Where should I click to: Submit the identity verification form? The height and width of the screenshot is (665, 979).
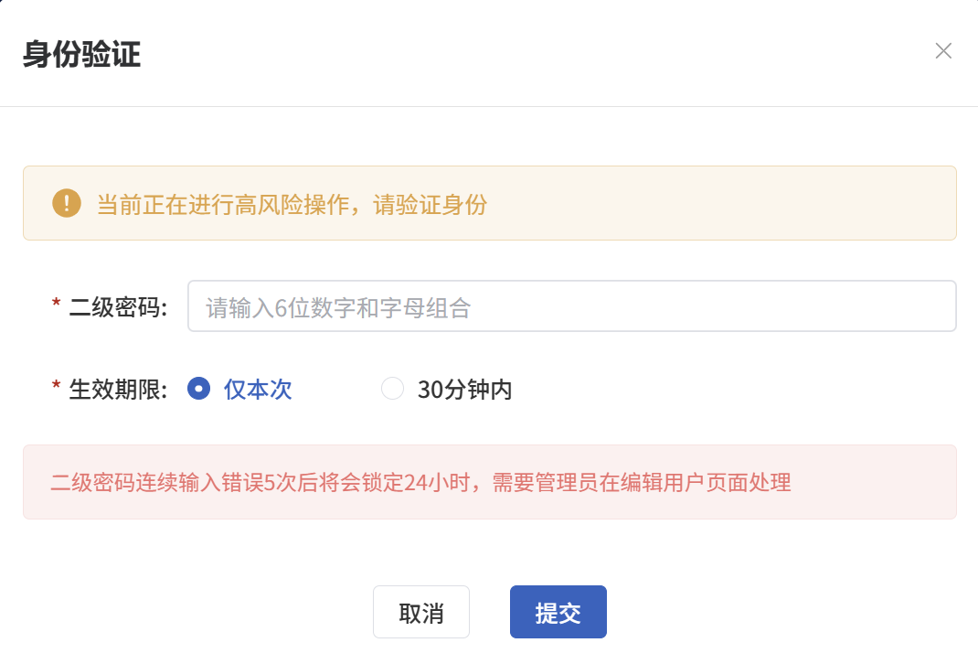558,610
